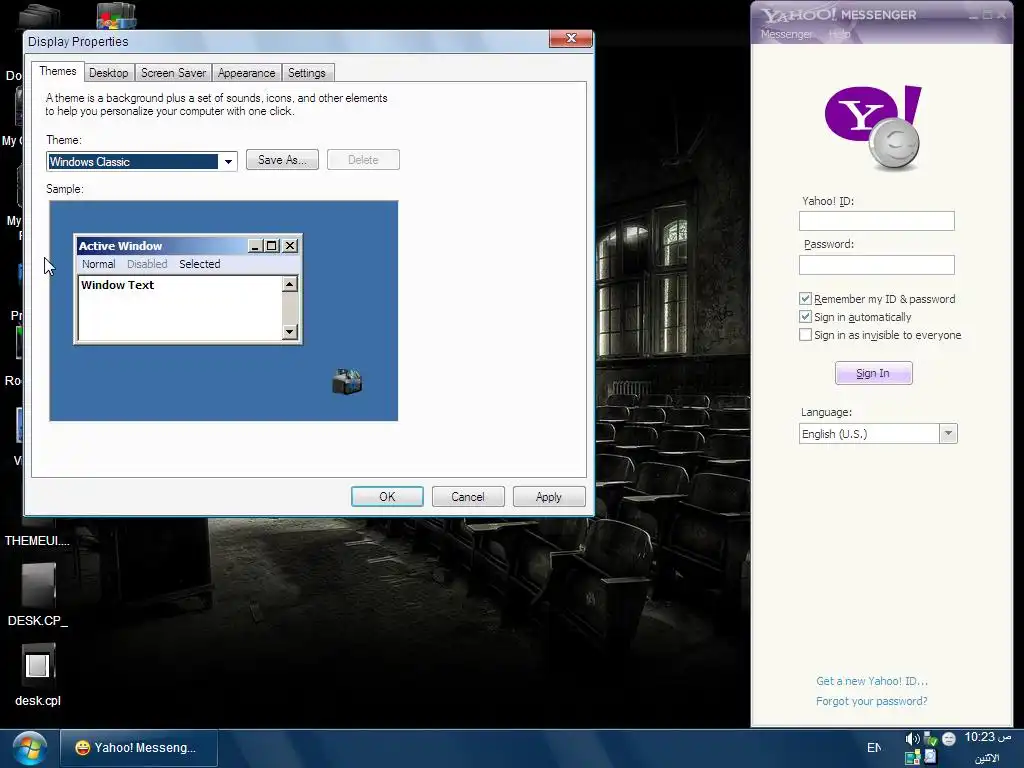Click the sample Active Window close icon
Screen dimensions: 1024x768
tap(290, 246)
